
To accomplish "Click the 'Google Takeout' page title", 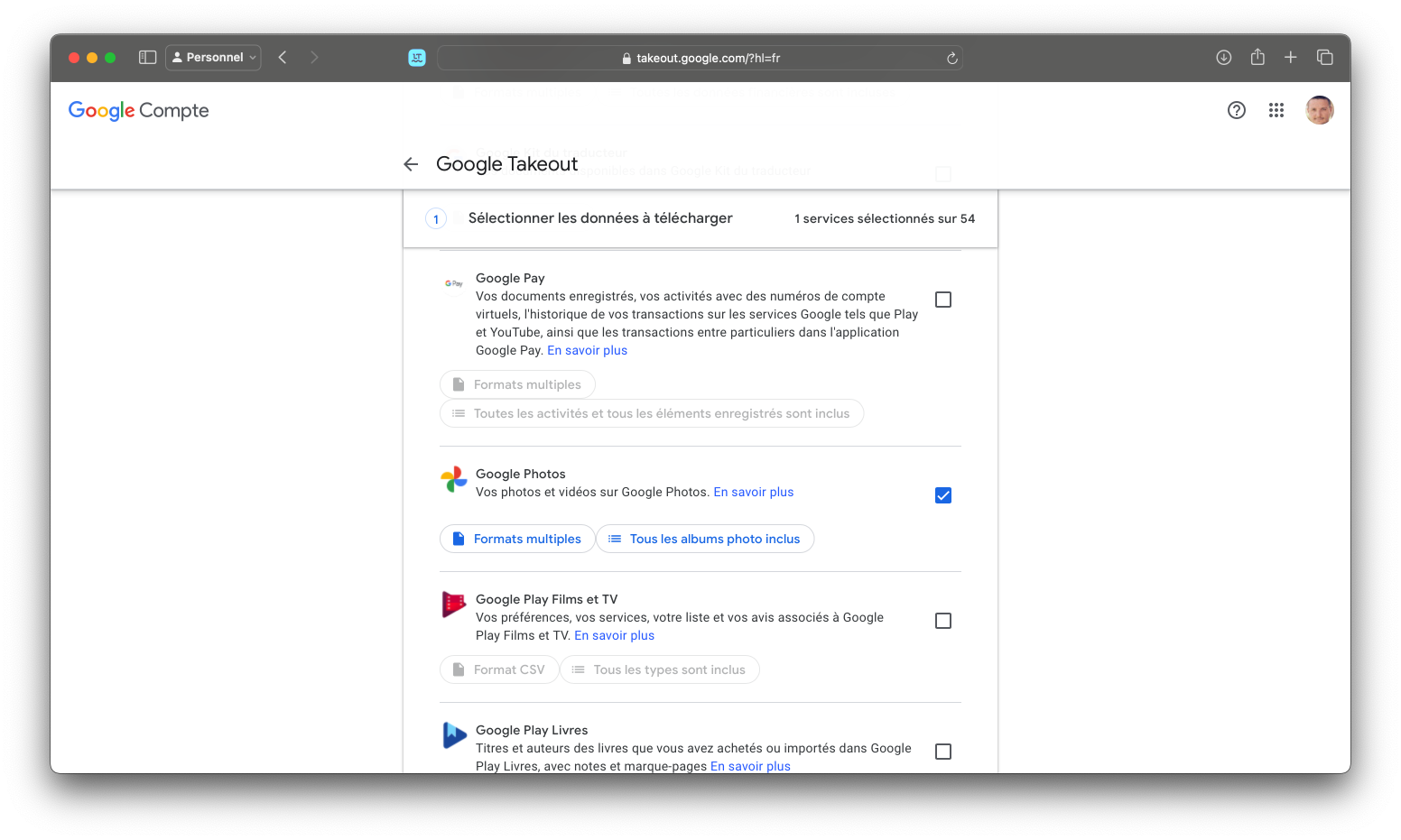I will pos(506,164).
